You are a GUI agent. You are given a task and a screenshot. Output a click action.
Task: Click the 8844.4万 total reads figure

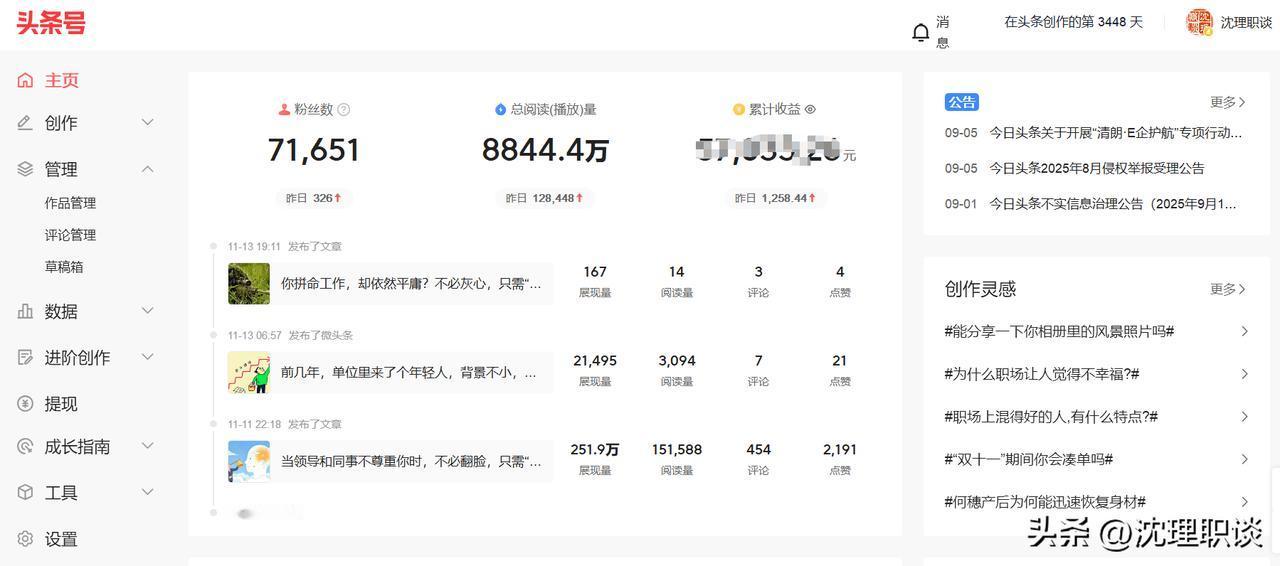pos(545,150)
